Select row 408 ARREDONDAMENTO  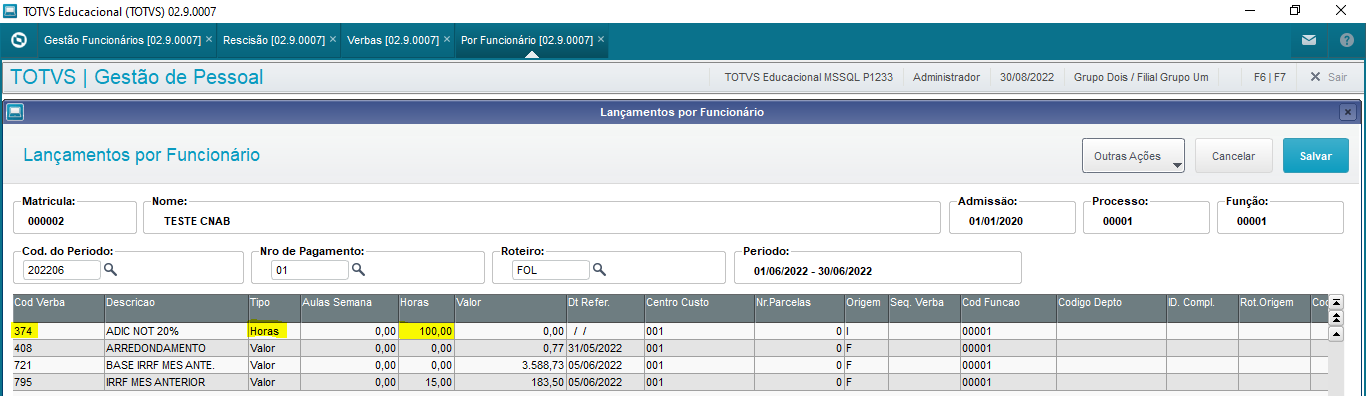670,347
